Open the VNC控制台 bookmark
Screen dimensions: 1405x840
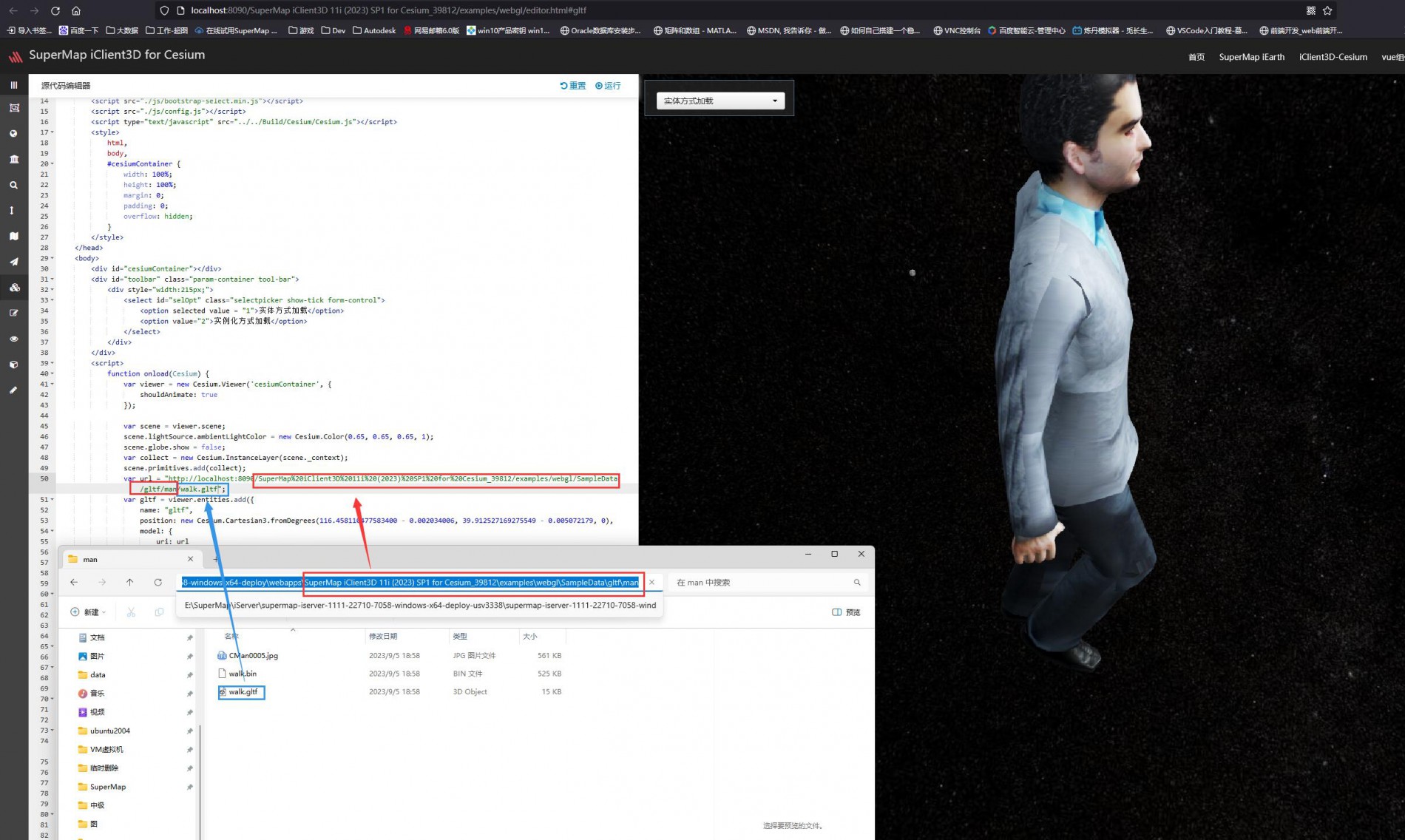tap(957, 30)
